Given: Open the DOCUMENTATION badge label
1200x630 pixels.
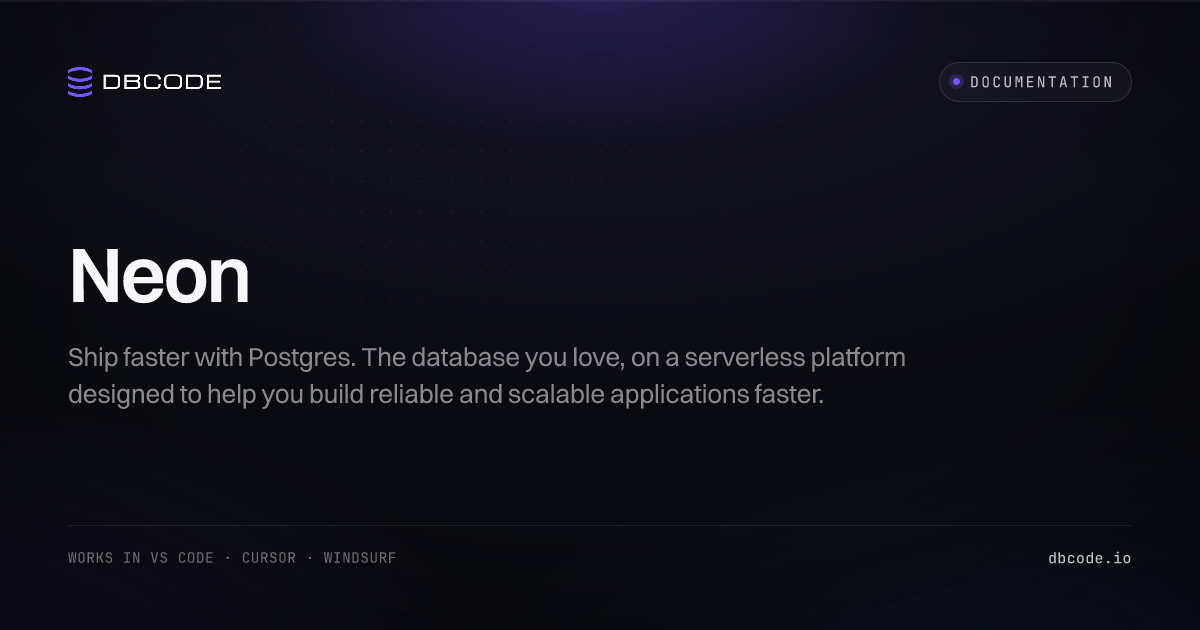Looking at the screenshot, I should coord(1042,82).
